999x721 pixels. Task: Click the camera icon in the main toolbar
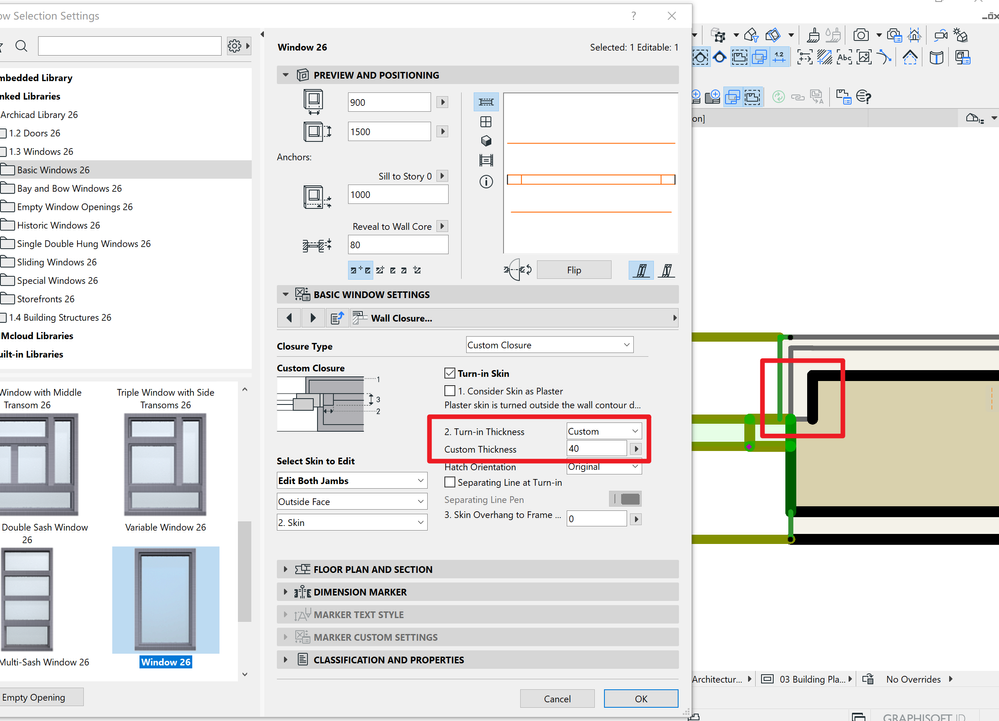tap(861, 35)
